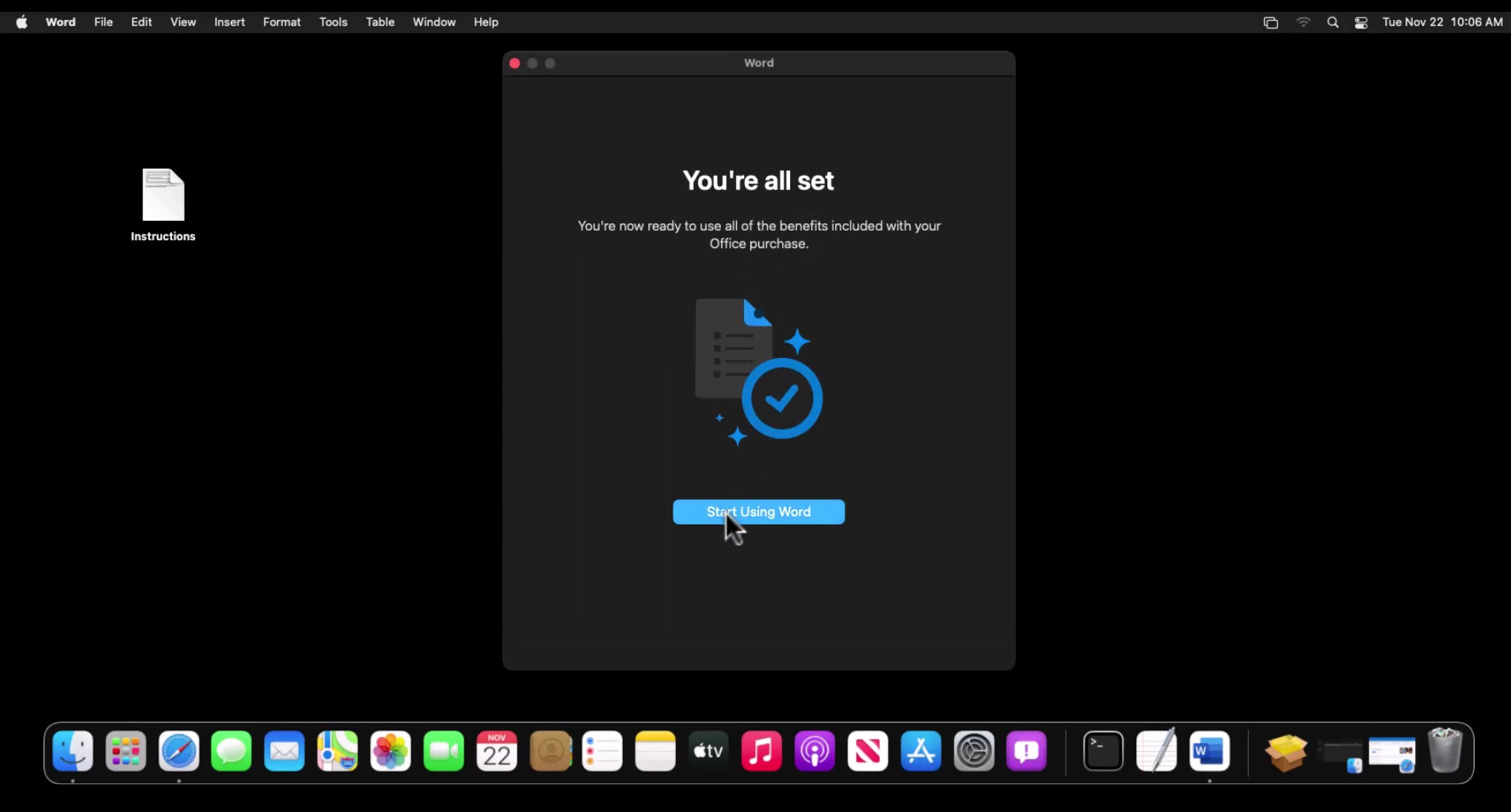
Task: Open the View menu
Action: coord(183,22)
